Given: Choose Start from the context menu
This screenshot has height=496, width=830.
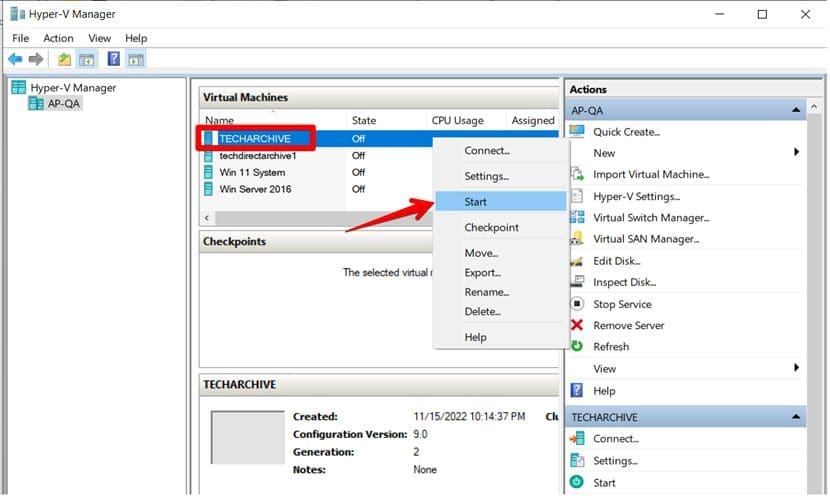Looking at the screenshot, I should 476,202.
